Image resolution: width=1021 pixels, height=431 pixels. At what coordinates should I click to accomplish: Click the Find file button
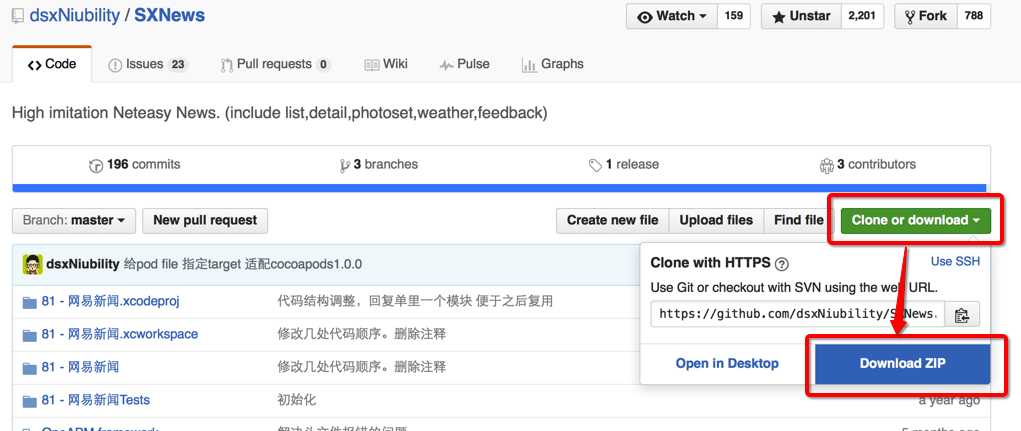point(798,221)
